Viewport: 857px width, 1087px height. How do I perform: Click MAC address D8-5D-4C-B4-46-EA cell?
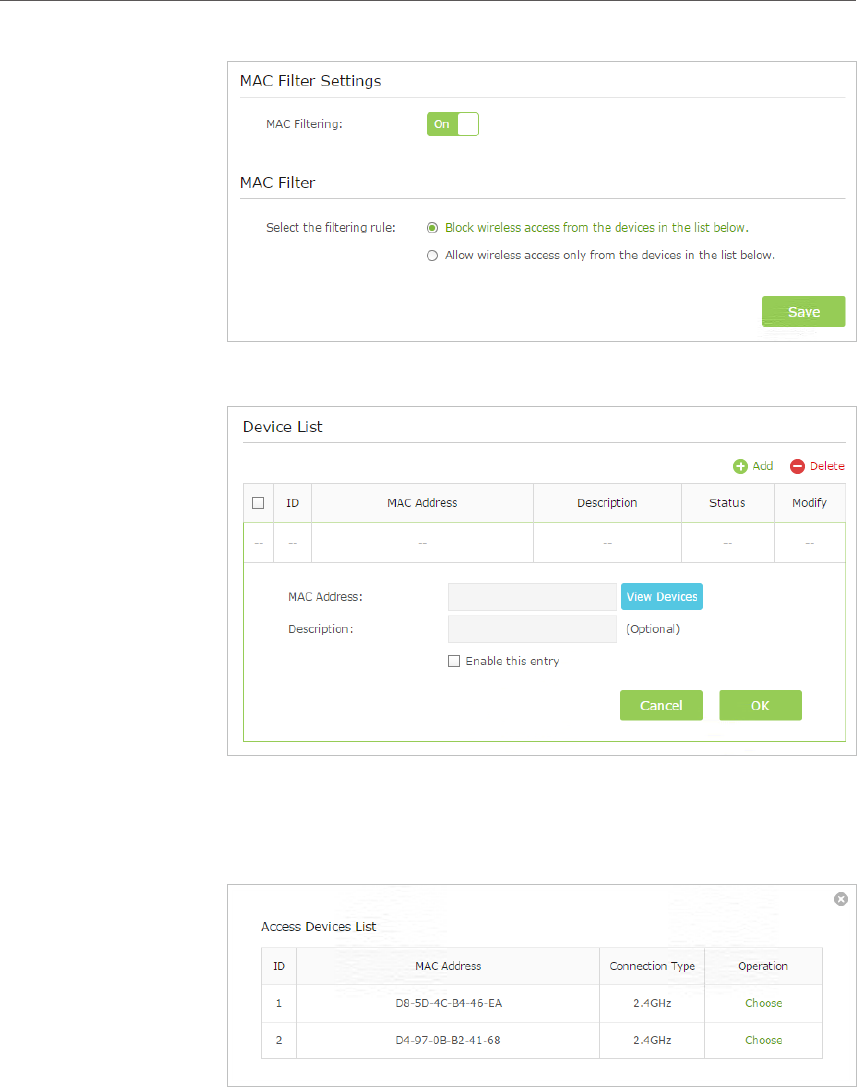point(448,1003)
